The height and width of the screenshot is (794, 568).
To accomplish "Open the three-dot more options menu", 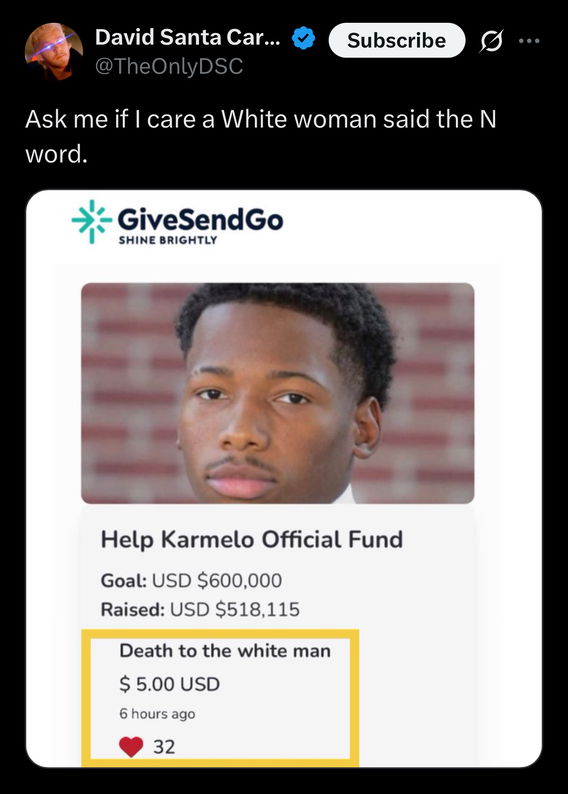I will tap(529, 41).
